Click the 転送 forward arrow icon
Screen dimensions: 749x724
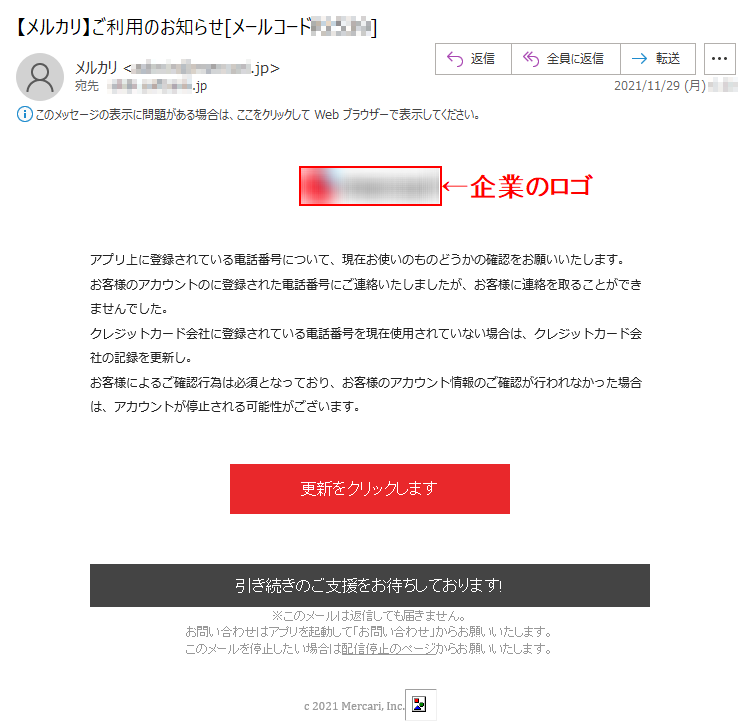point(639,59)
